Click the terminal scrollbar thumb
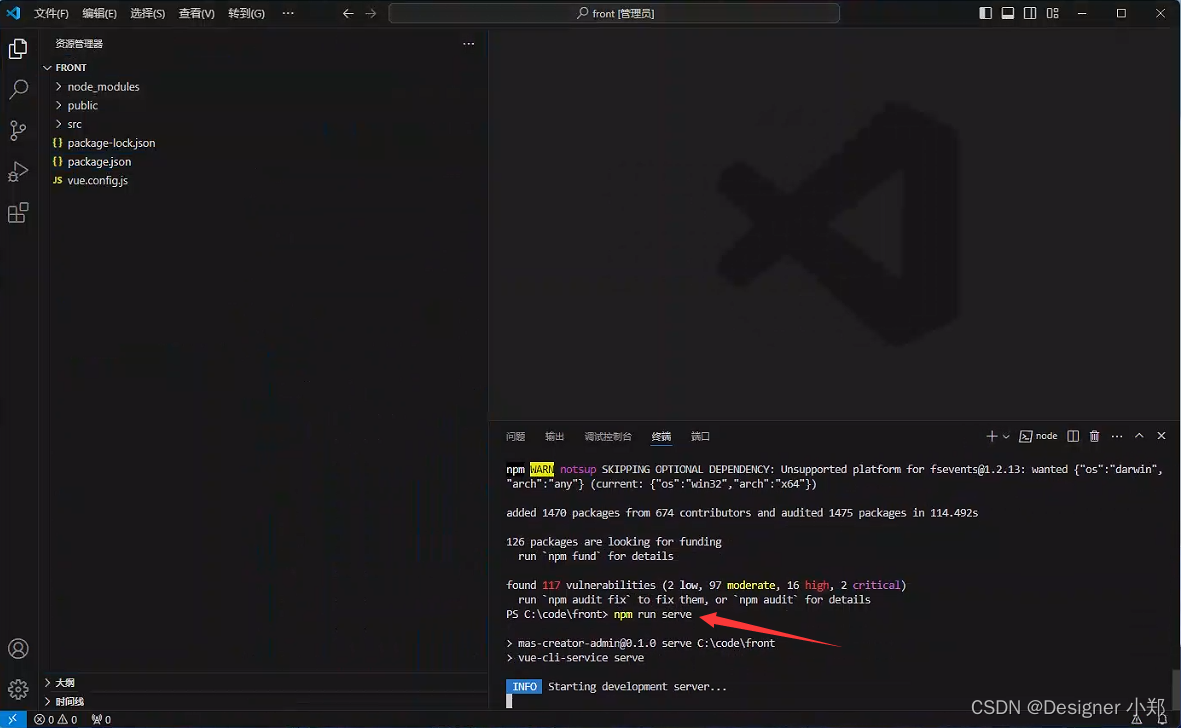 (1175, 687)
